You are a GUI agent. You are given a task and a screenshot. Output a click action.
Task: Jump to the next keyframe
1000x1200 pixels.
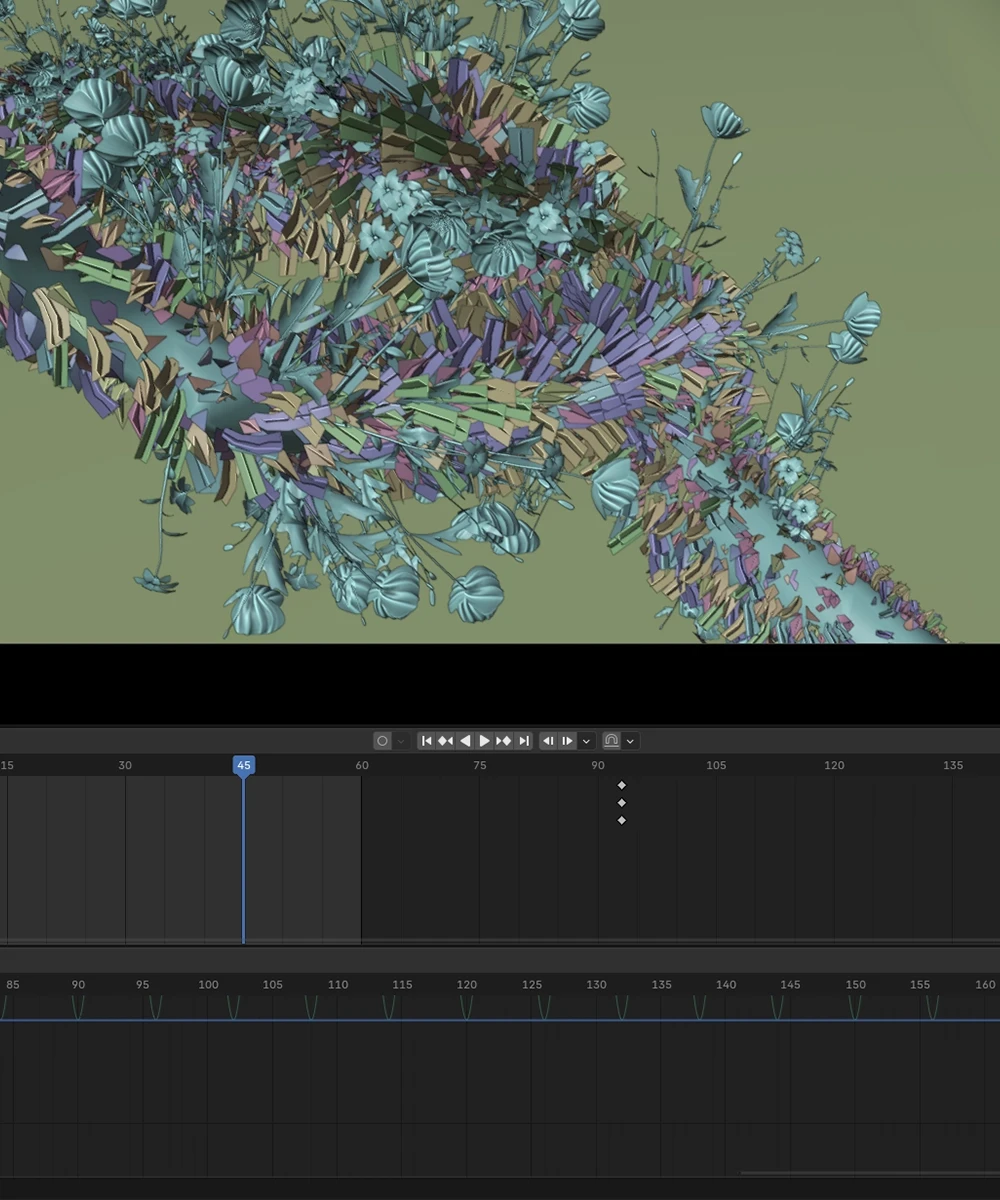[x=504, y=741]
